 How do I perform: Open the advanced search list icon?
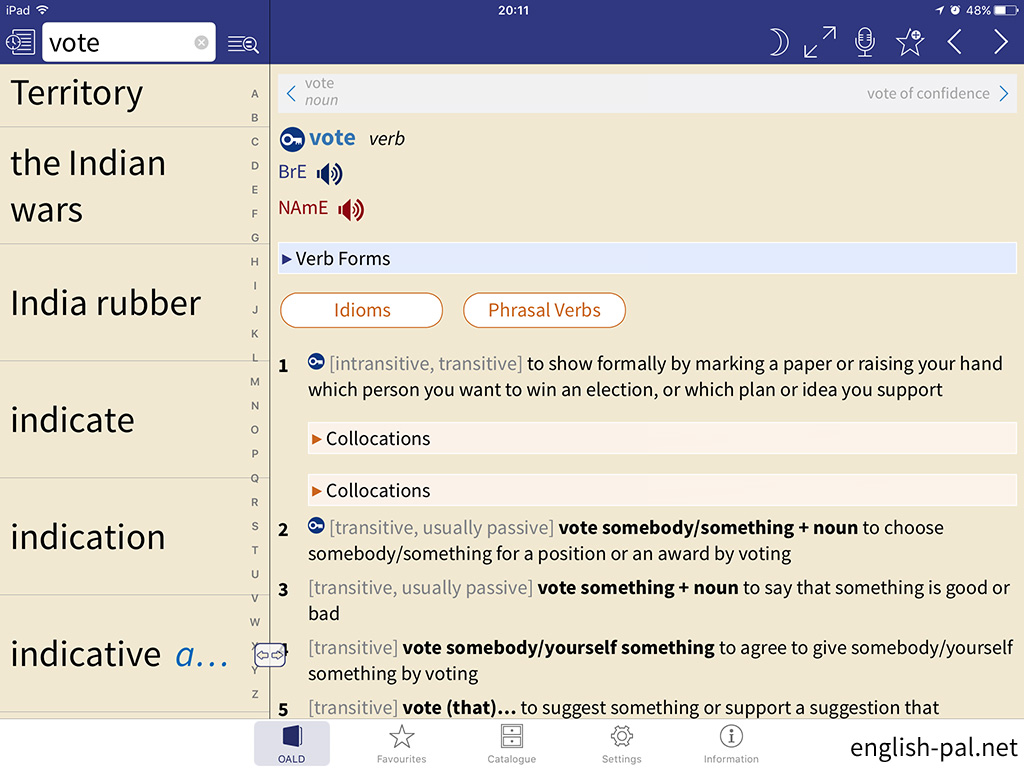click(x=243, y=43)
